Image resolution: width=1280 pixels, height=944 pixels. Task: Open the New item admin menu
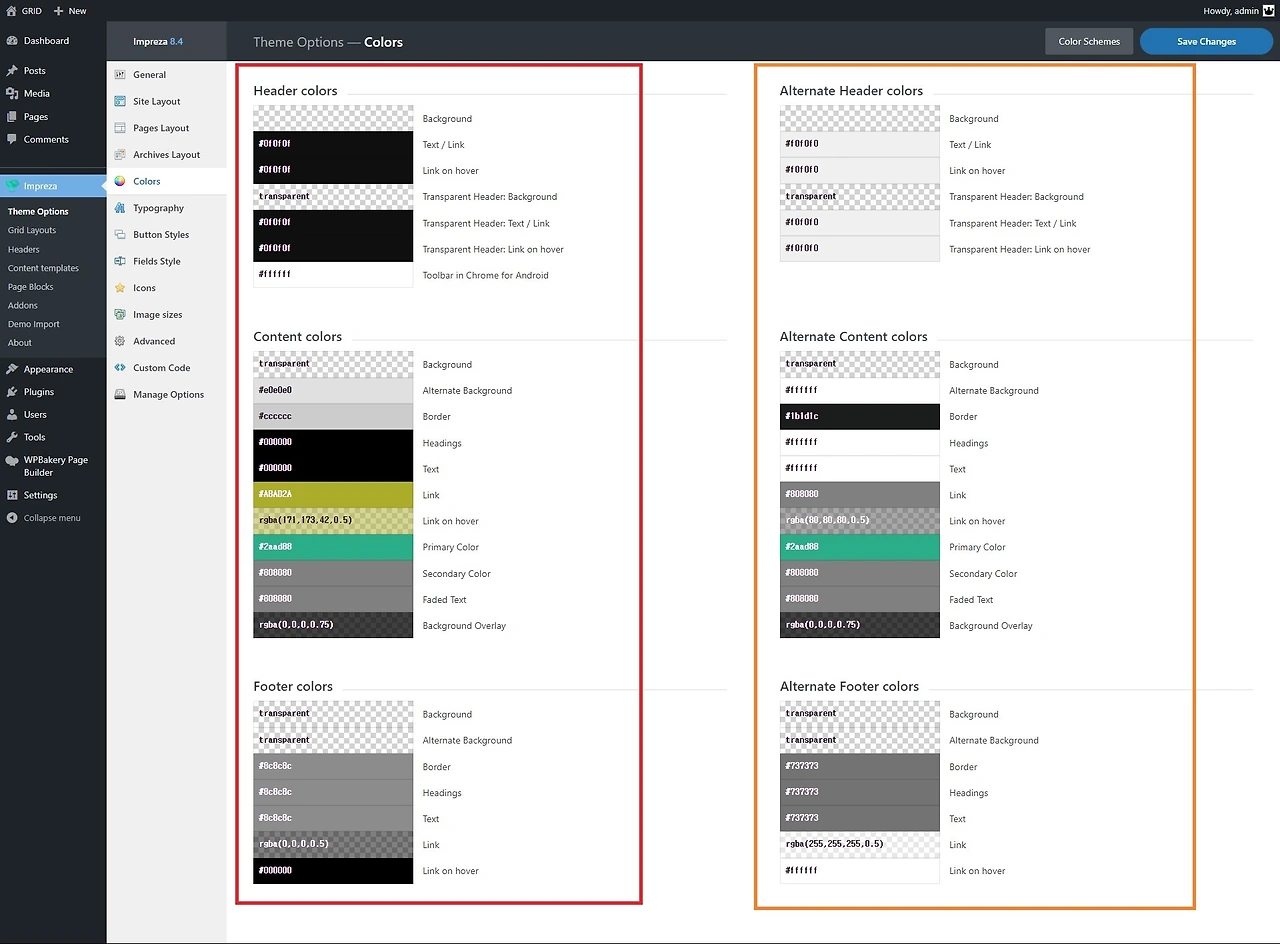70,11
